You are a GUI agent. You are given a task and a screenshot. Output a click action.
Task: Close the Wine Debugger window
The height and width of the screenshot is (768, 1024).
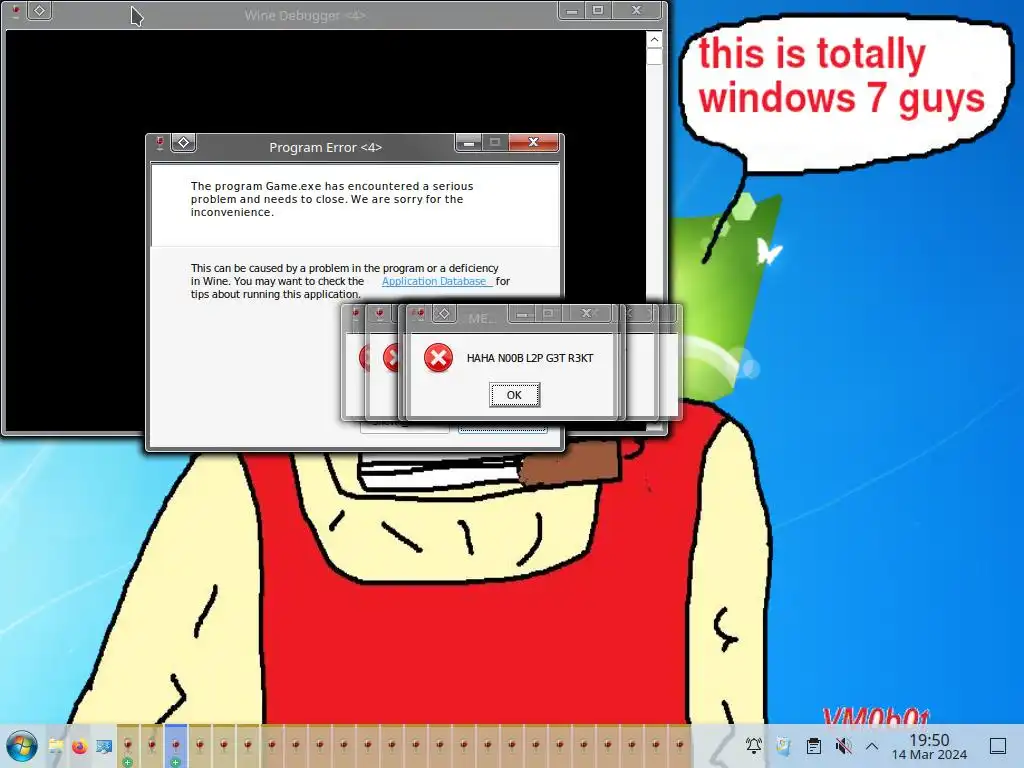(637, 10)
